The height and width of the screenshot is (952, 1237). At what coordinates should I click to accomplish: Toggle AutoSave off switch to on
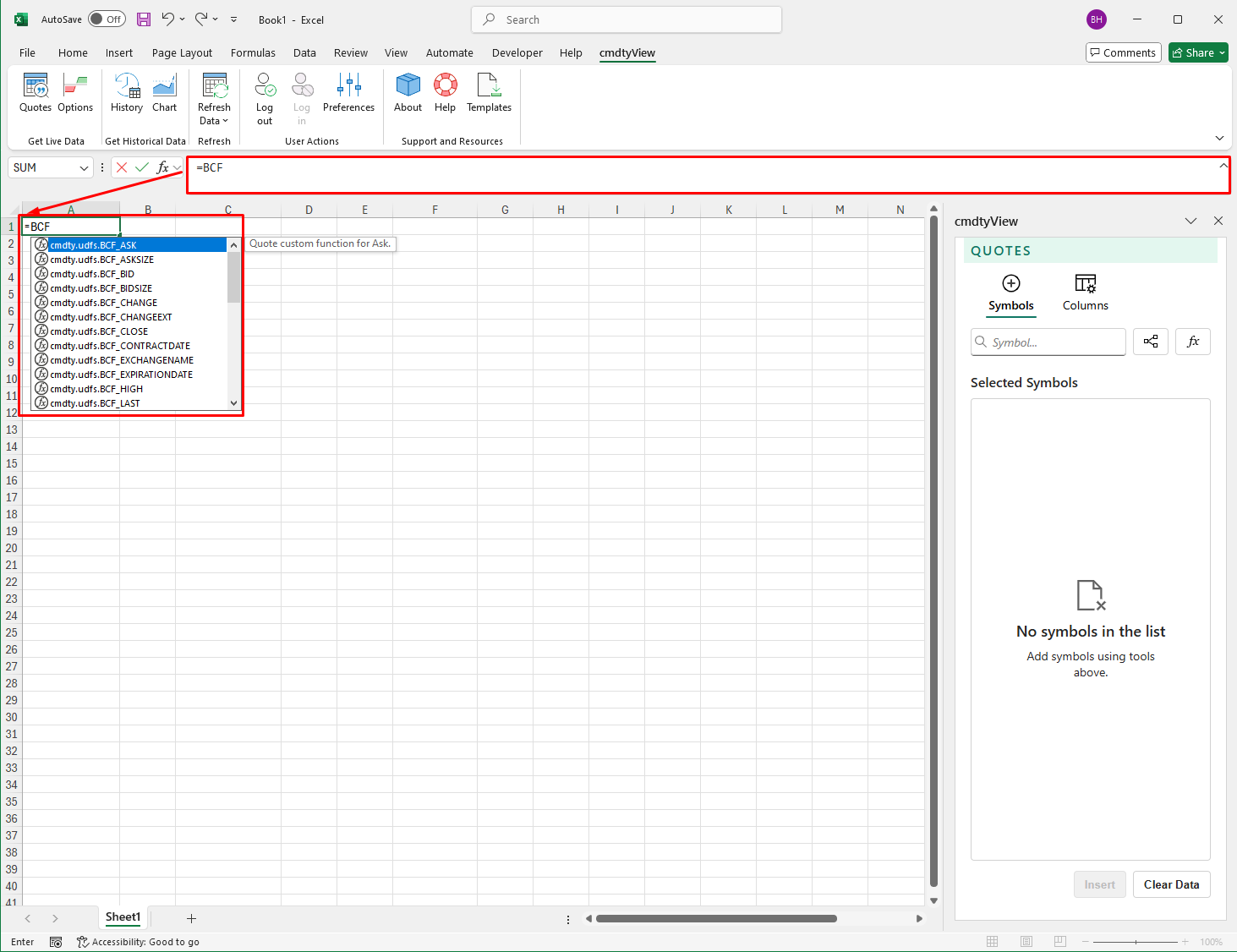coord(107,18)
